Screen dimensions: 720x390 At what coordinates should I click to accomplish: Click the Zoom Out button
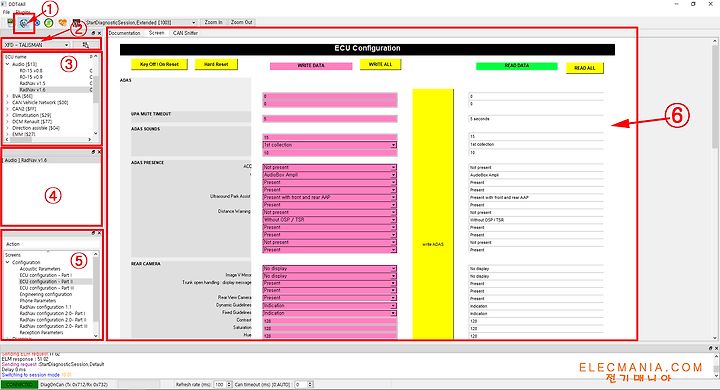(242, 22)
